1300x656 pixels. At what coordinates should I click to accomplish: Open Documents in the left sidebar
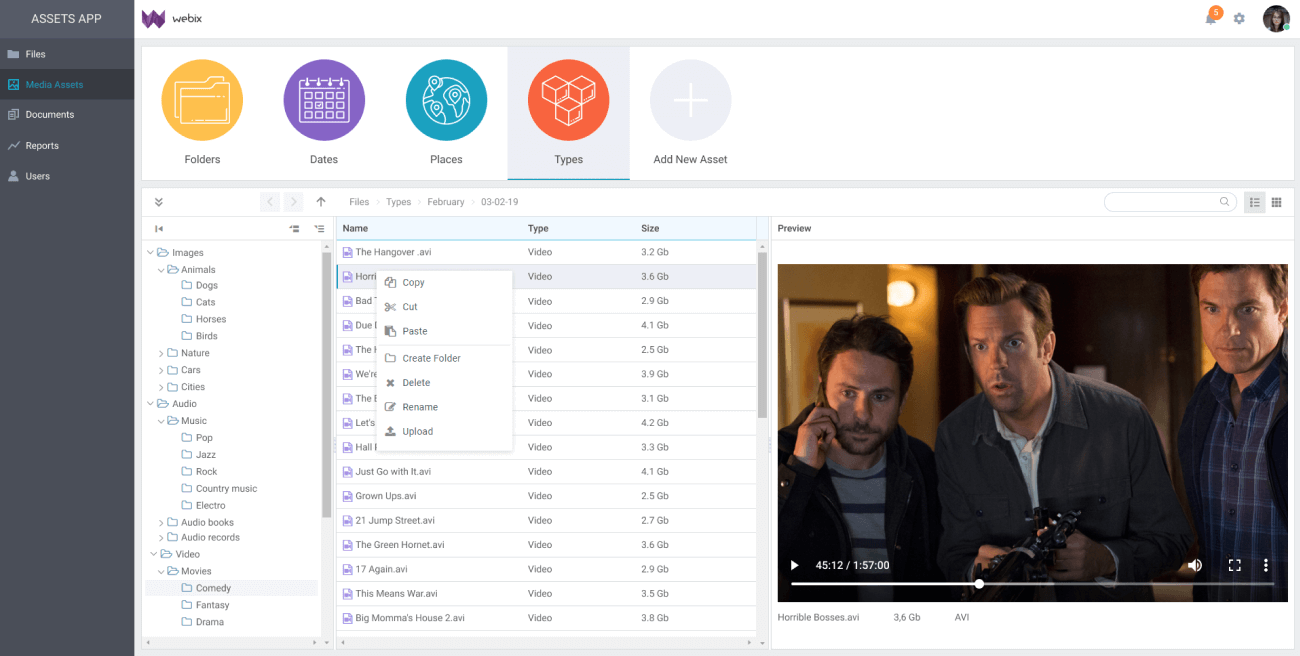[x=67, y=115]
